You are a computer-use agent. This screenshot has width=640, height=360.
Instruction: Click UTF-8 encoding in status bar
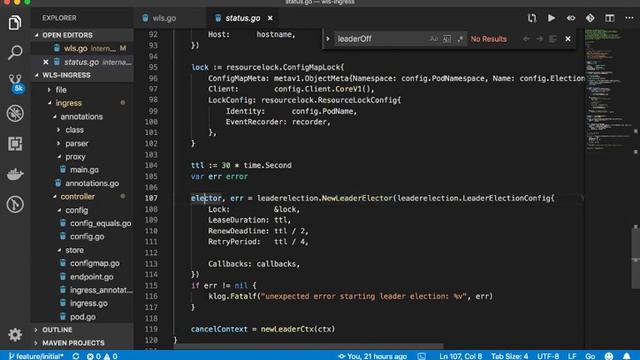pos(548,356)
